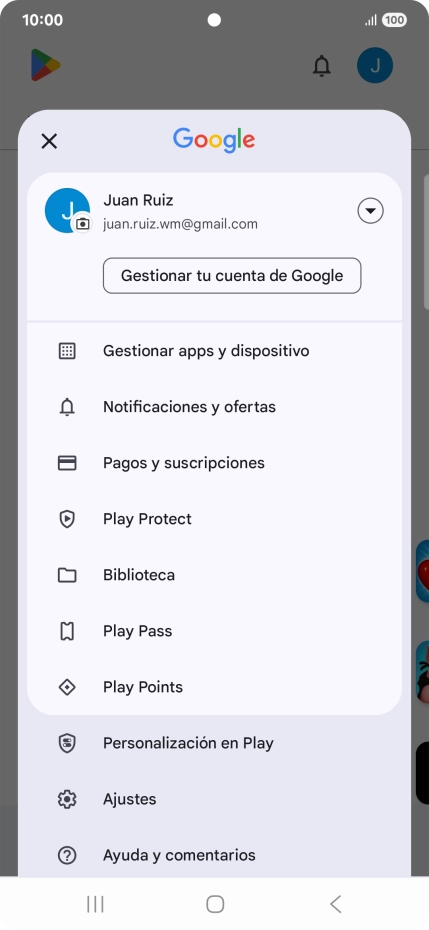Image resolution: width=429 pixels, height=930 pixels.
Task: Select the Play Pass ticket icon
Action: click(67, 631)
